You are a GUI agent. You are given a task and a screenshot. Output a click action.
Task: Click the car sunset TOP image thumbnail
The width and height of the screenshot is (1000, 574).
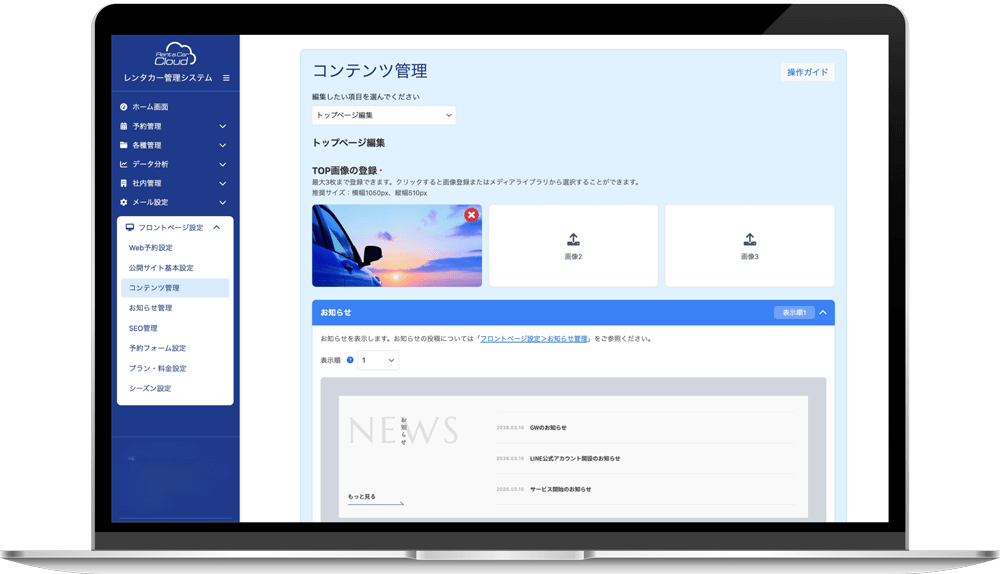[x=397, y=246]
